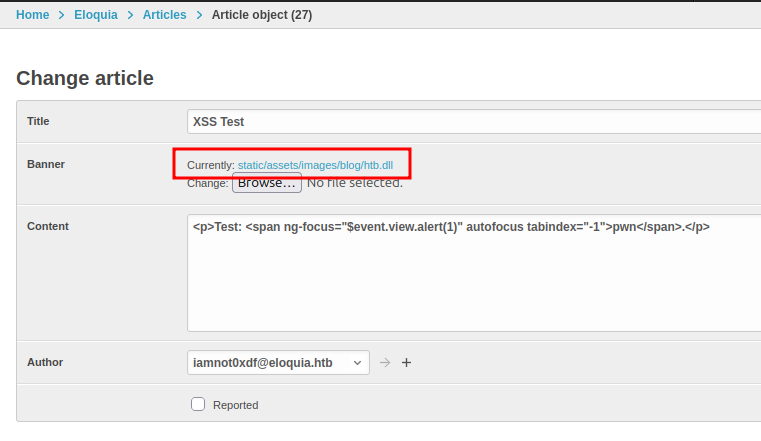
Task: Click the Browse… file button
Action: pos(266,183)
